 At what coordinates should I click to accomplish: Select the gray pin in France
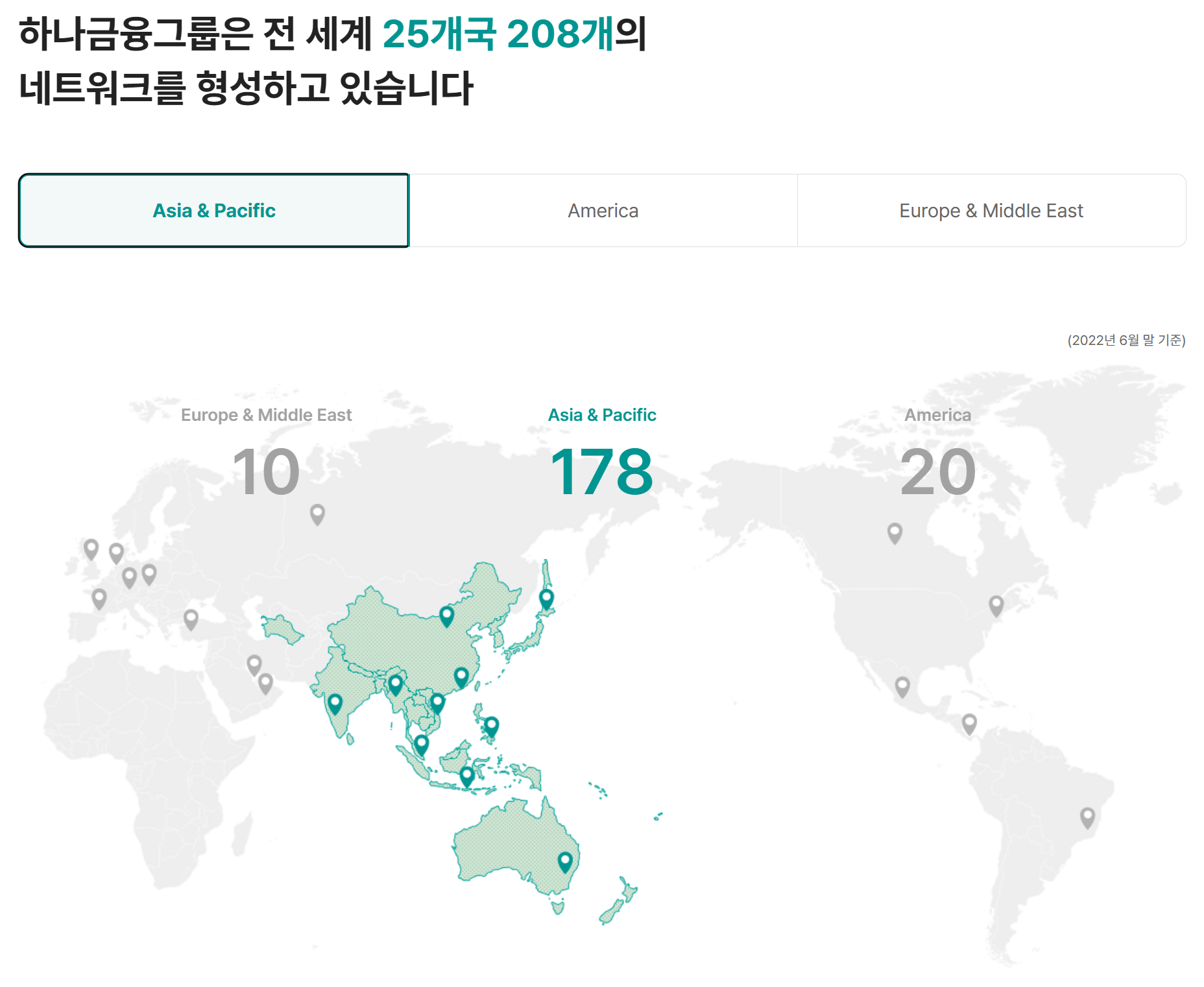tap(99, 599)
